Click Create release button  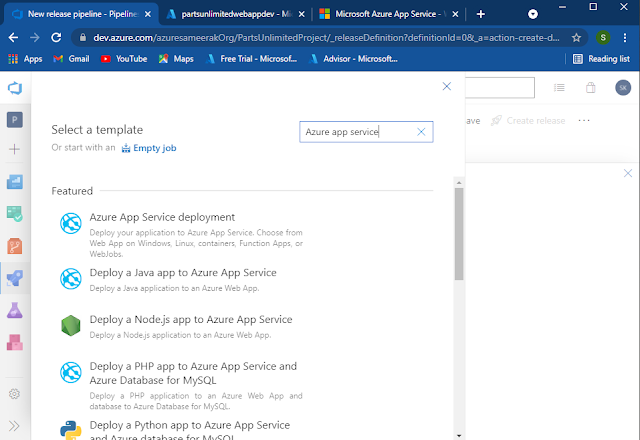click(x=528, y=120)
